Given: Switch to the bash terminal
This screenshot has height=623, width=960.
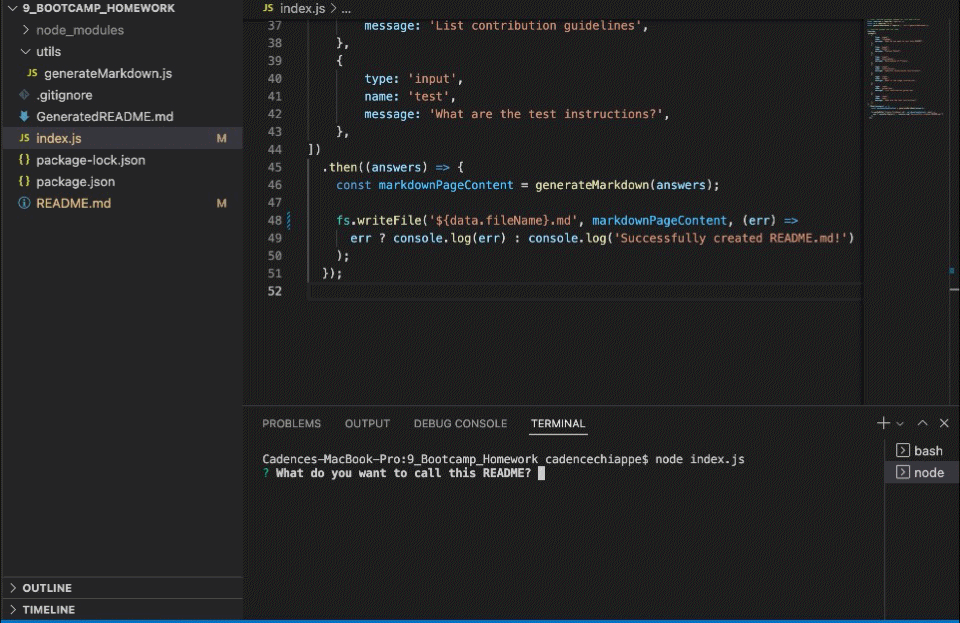Looking at the screenshot, I should point(922,450).
